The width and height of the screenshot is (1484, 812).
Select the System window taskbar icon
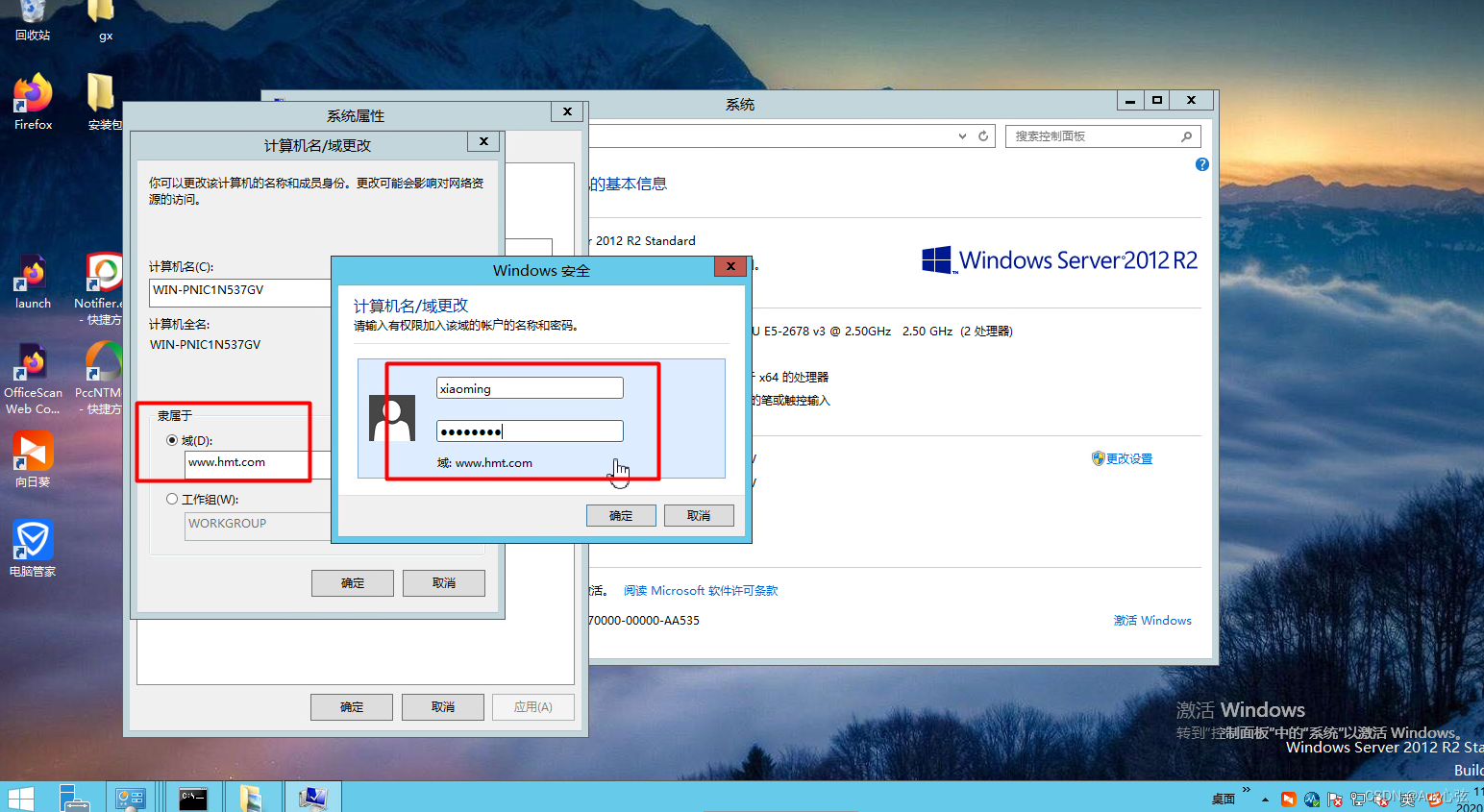(312, 798)
